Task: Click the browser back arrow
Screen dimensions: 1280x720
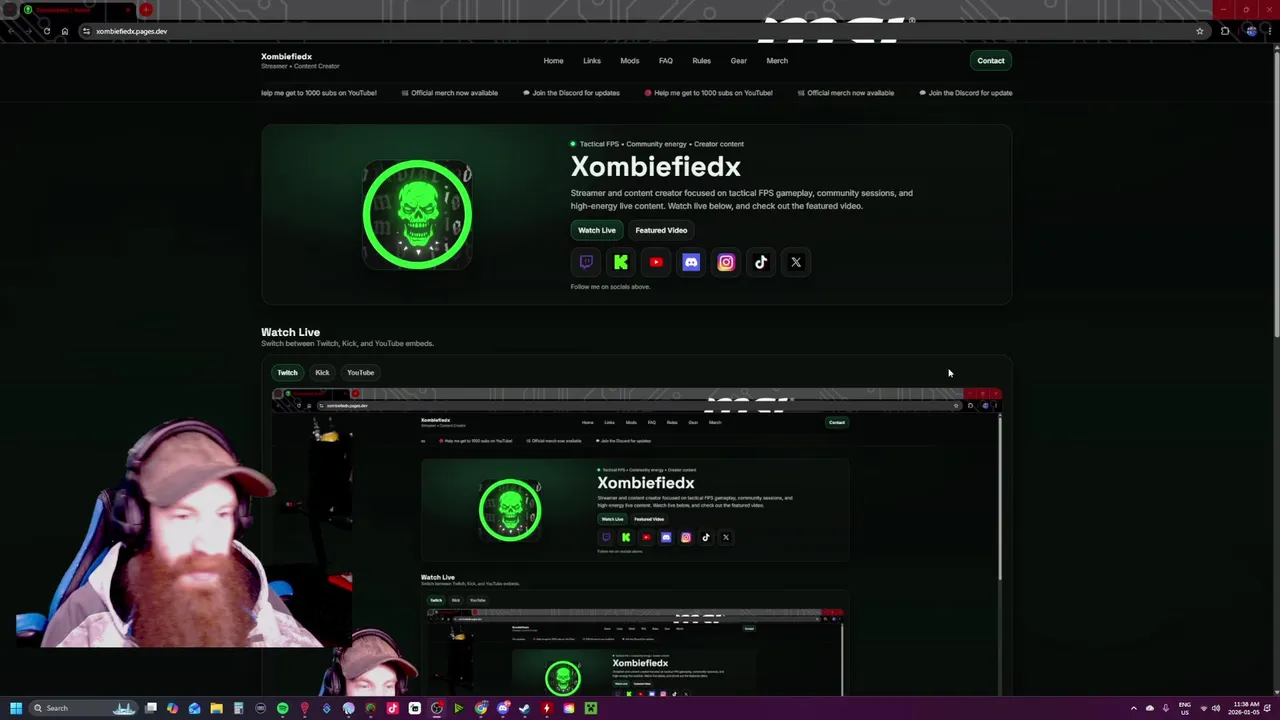Action: pos(11,31)
